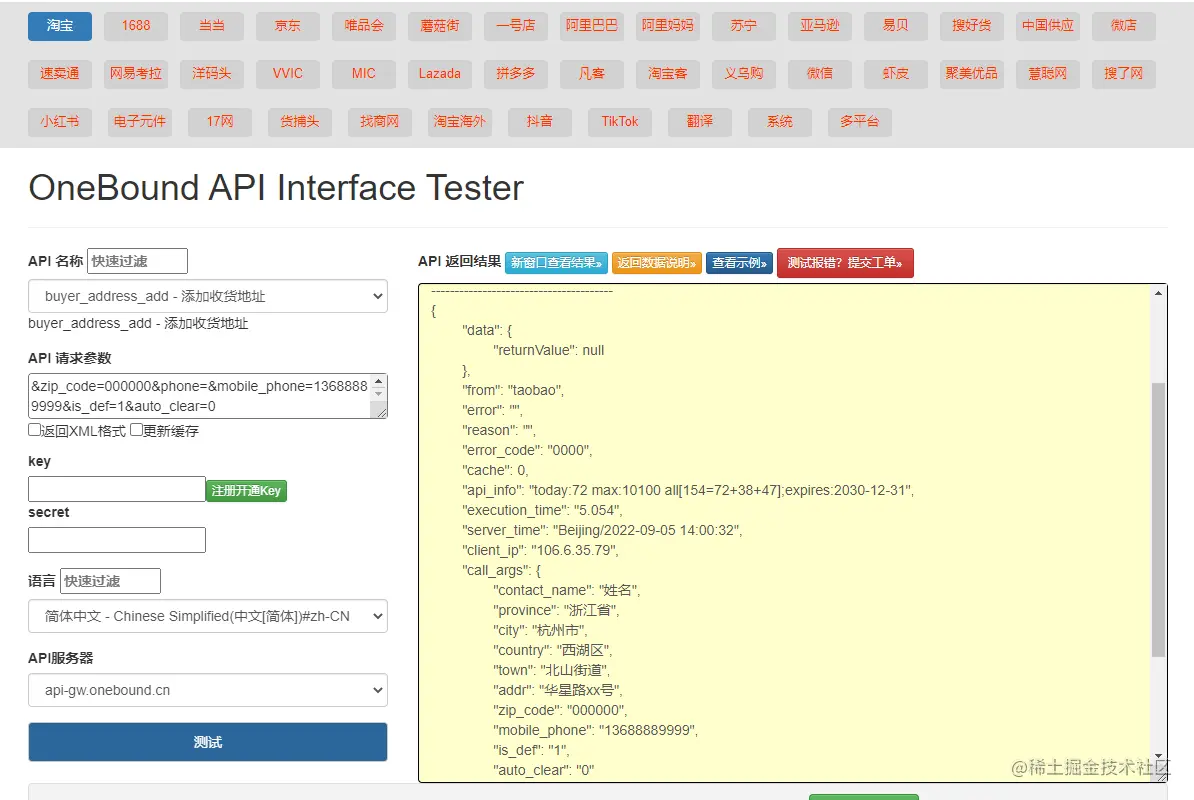
Task: Select the 电子元件 tab
Action: 139,122
